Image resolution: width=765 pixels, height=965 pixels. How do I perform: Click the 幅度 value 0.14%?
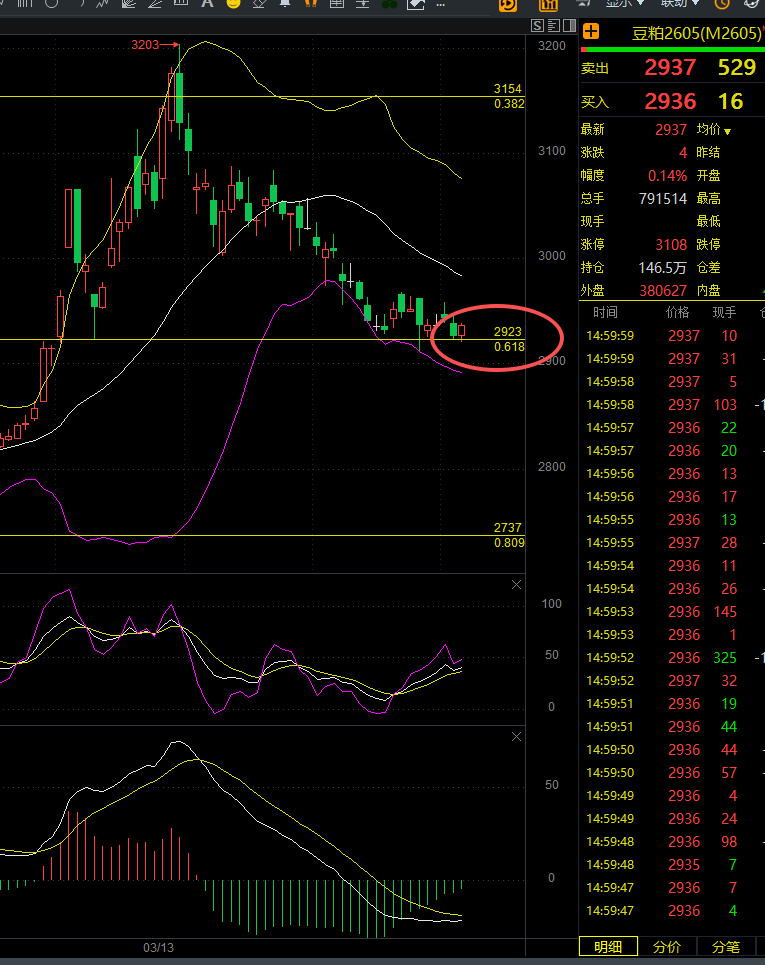pos(667,176)
